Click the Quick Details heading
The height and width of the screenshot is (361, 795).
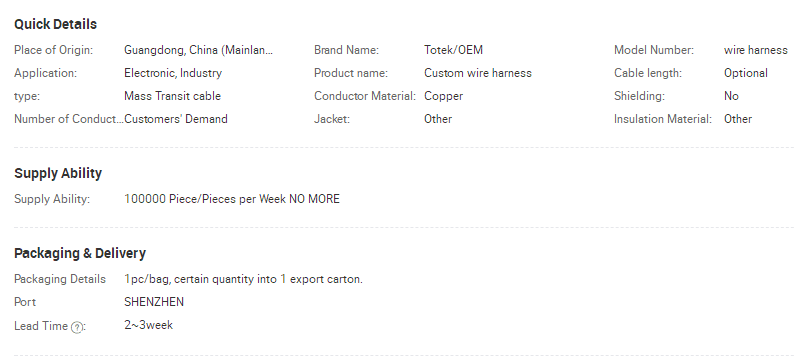click(55, 24)
